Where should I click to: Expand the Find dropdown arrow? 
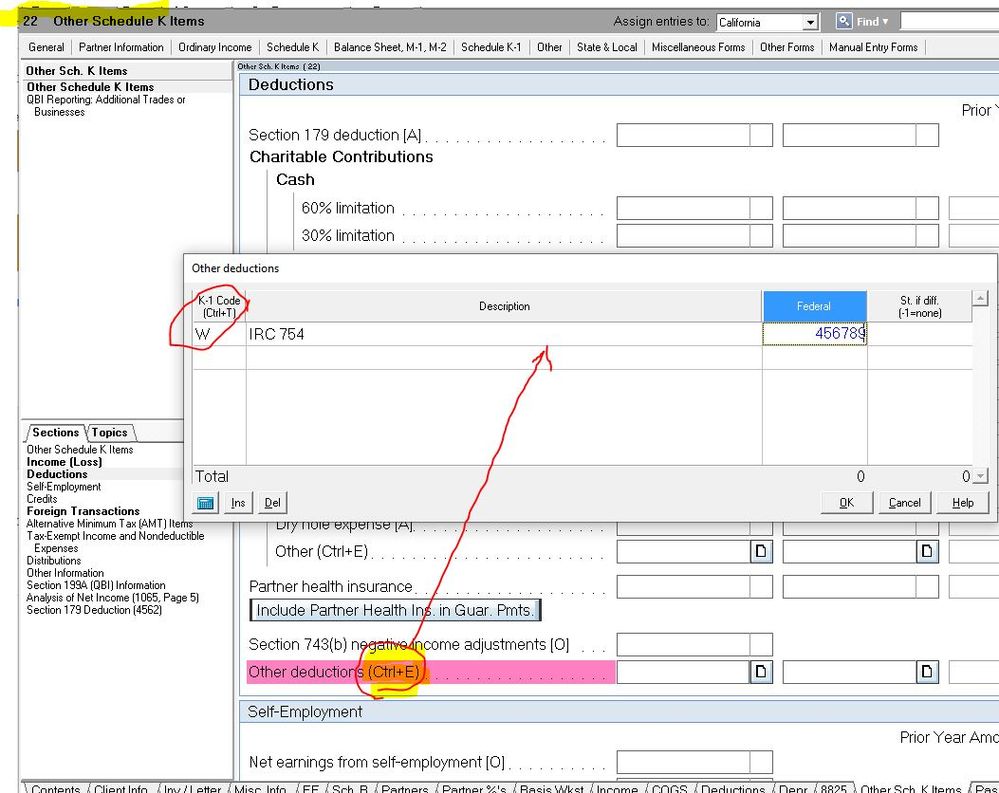point(885,21)
